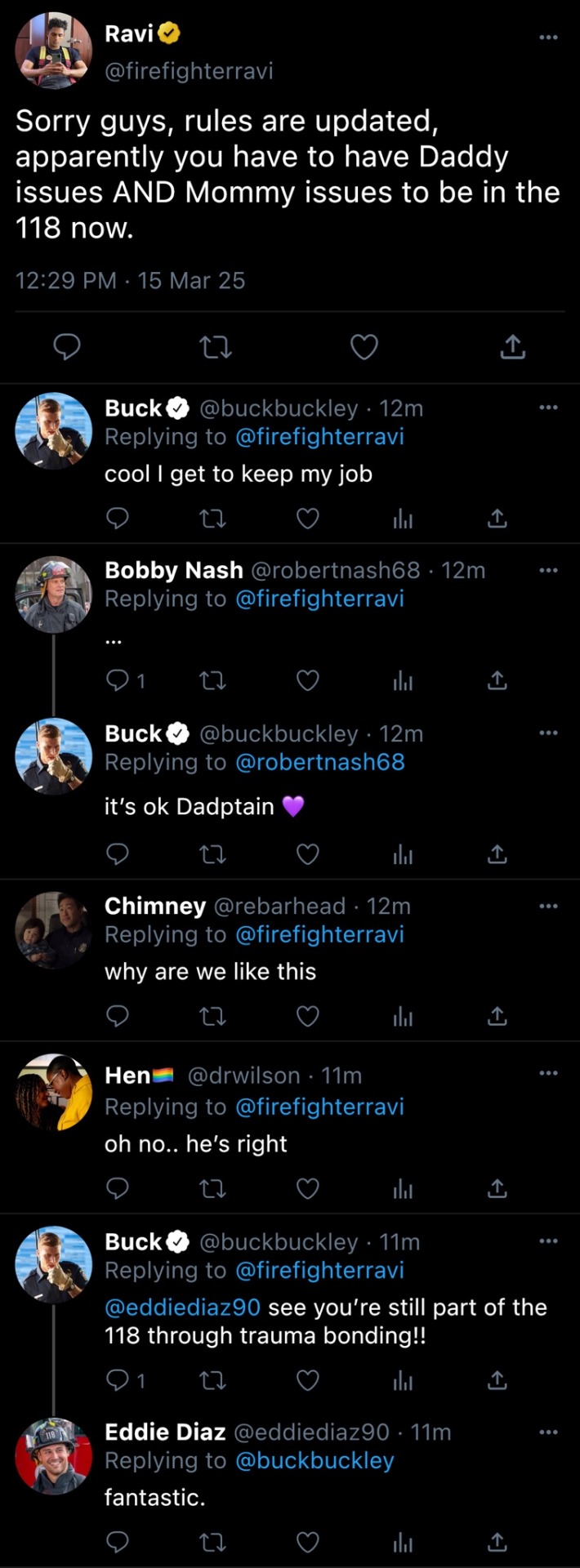Open more options on Chimney's reply
Viewport: 580px width, 1568px height.
[548, 906]
